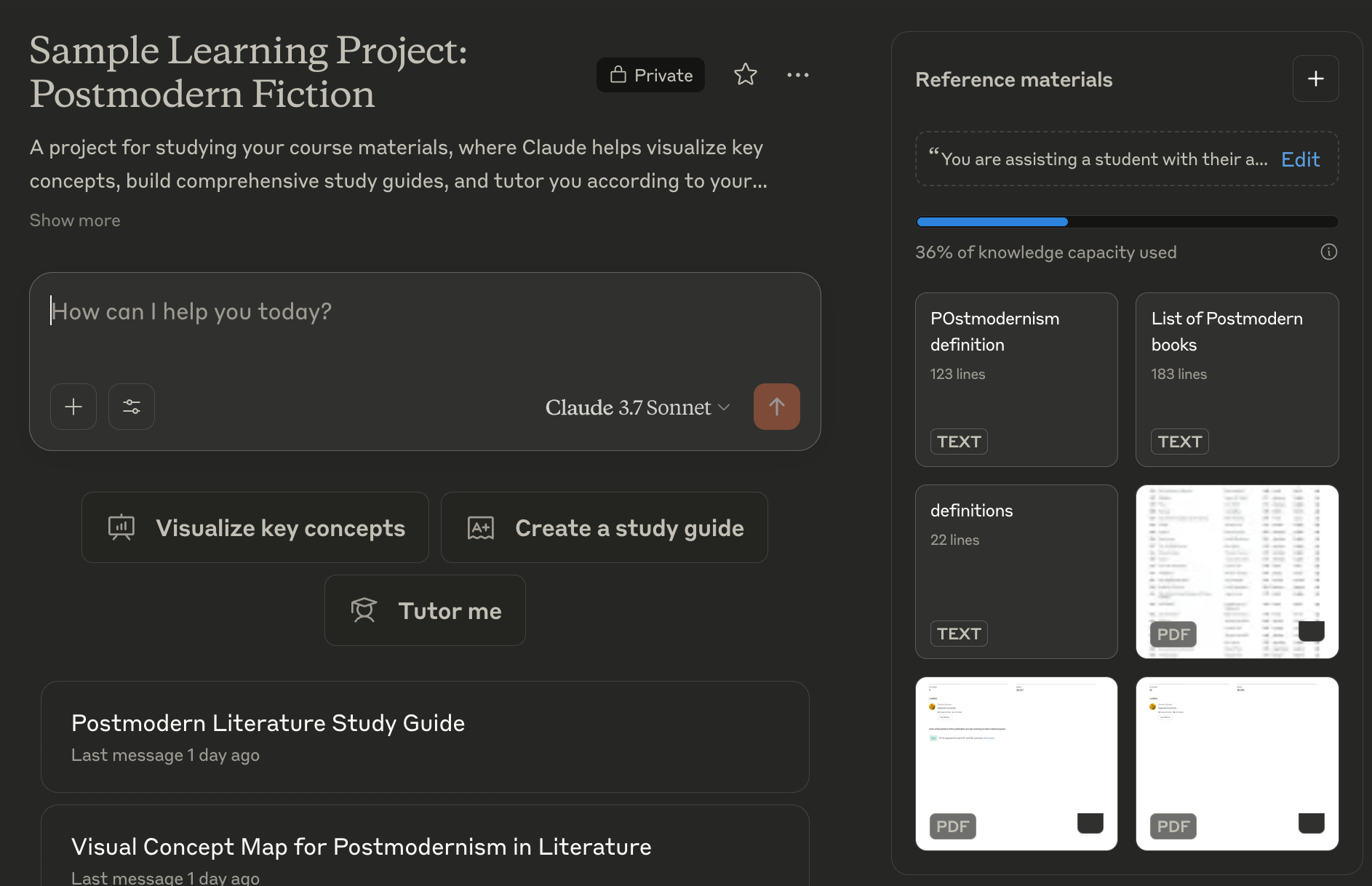Click the knowledge capacity progress bar
Viewport: 1372px width, 886px height.
(x=1126, y=221)
